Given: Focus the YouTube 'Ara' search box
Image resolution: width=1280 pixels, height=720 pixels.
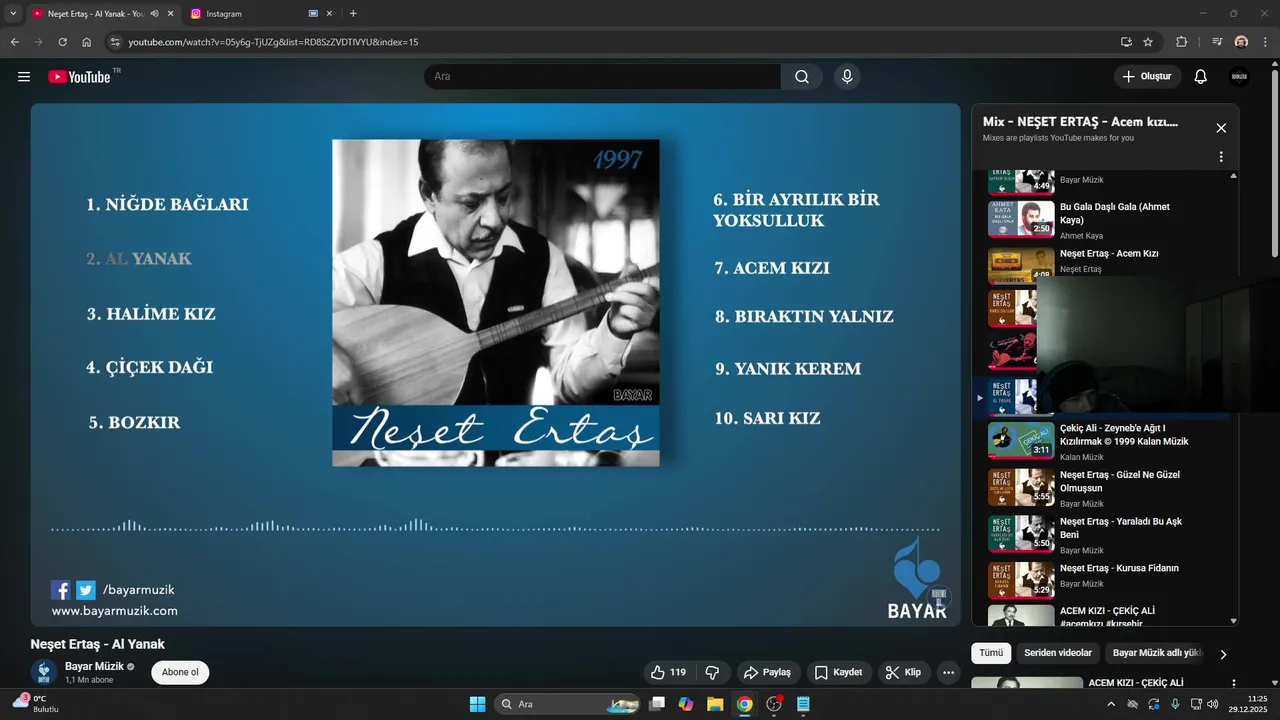Looking at the screenshot, I should pos(603,77).
